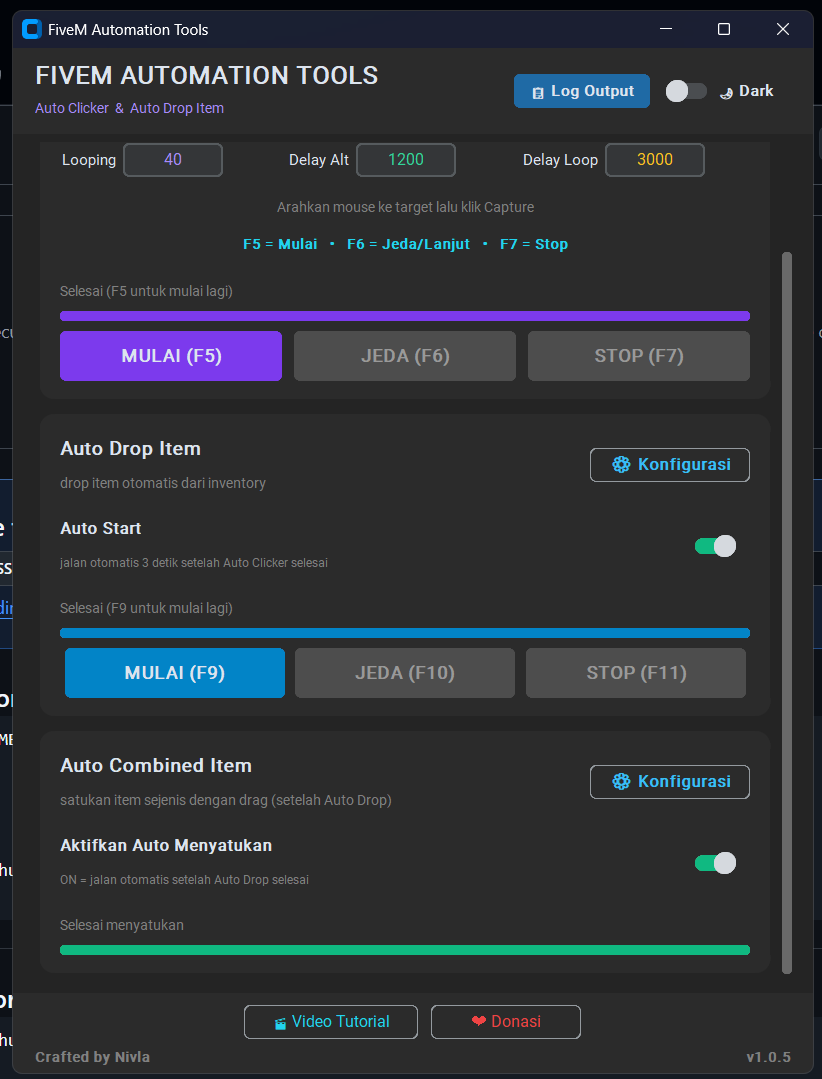Maximize the FiveM Automation Tools window

724,29
